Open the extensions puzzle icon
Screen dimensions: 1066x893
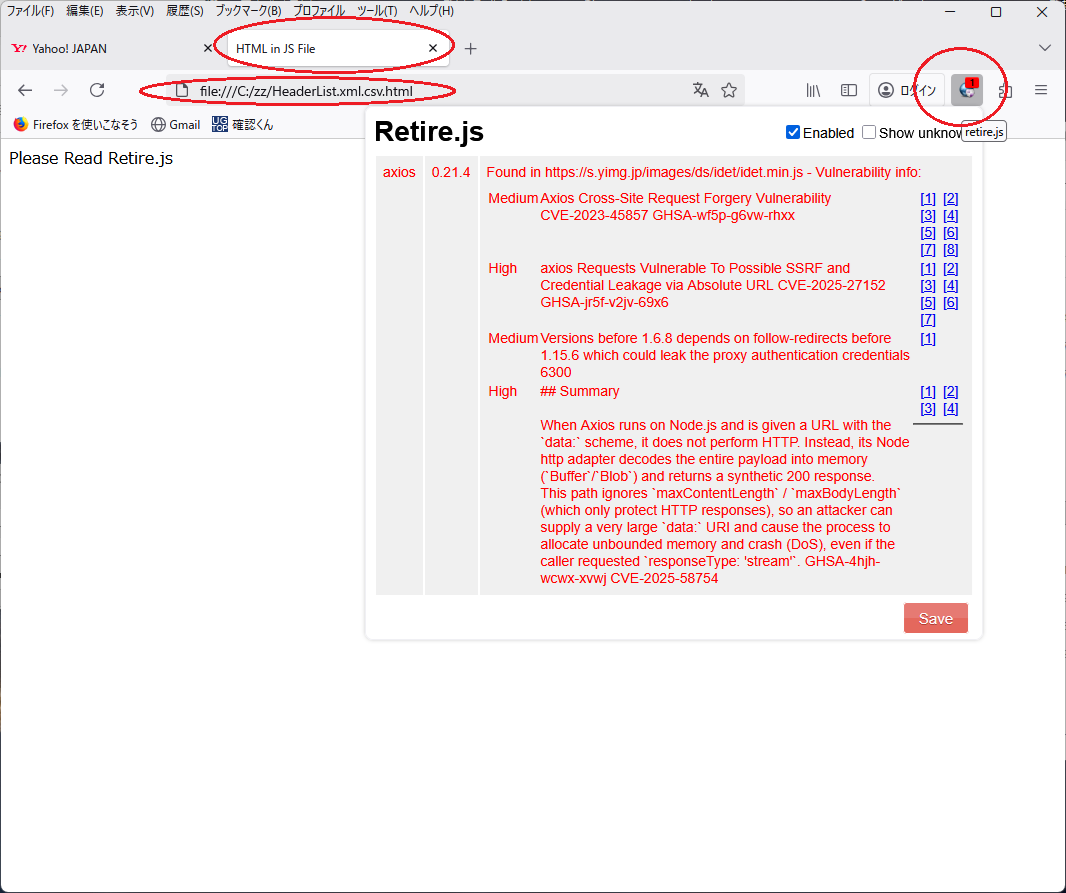[x=1005, y=90]
